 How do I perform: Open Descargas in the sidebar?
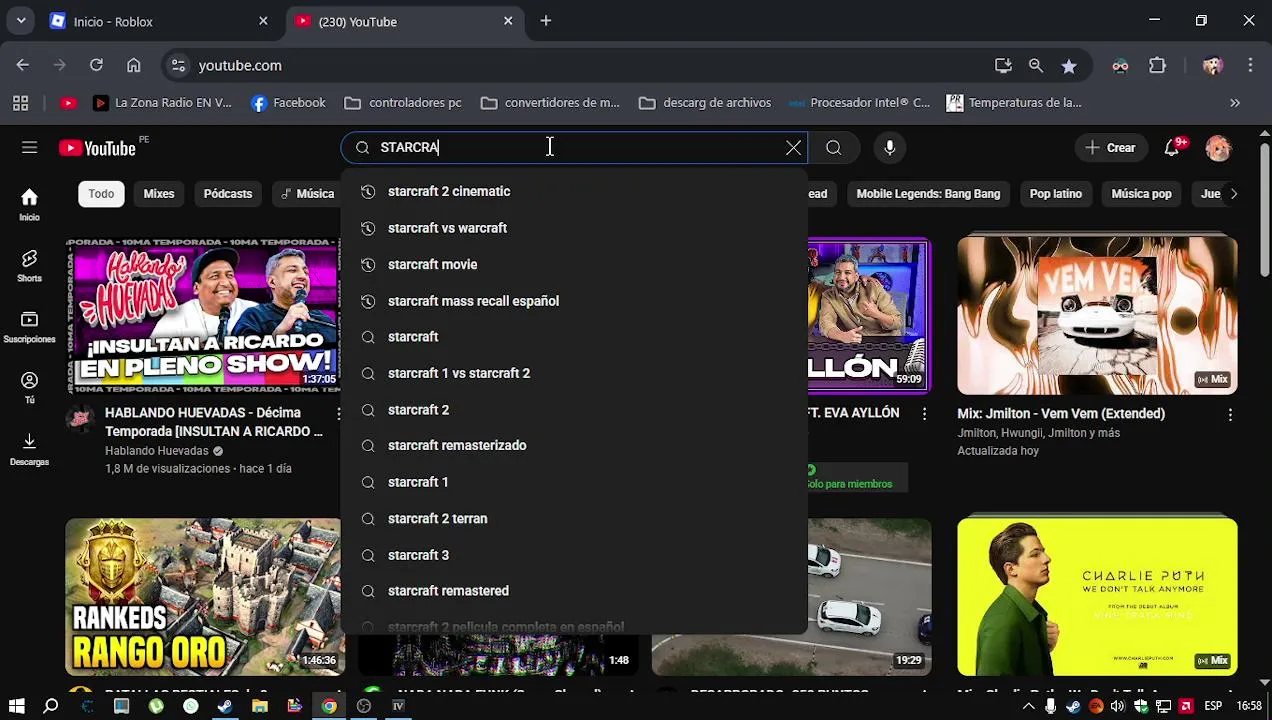click(x=29, y=448)
